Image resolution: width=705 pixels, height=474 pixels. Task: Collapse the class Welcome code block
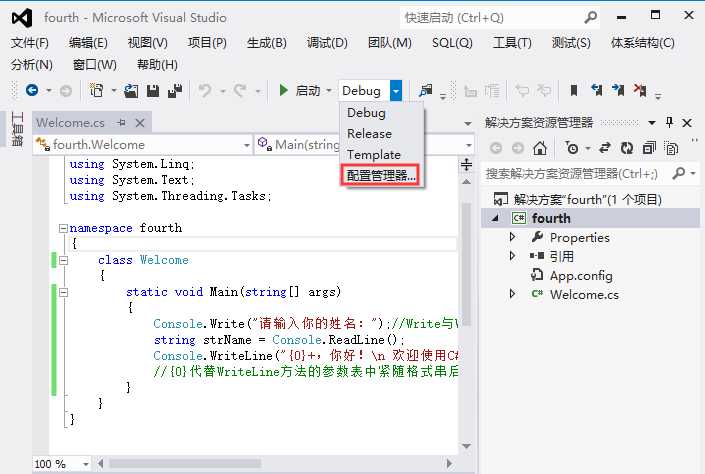pyautogui.click(x=63, y=260)
